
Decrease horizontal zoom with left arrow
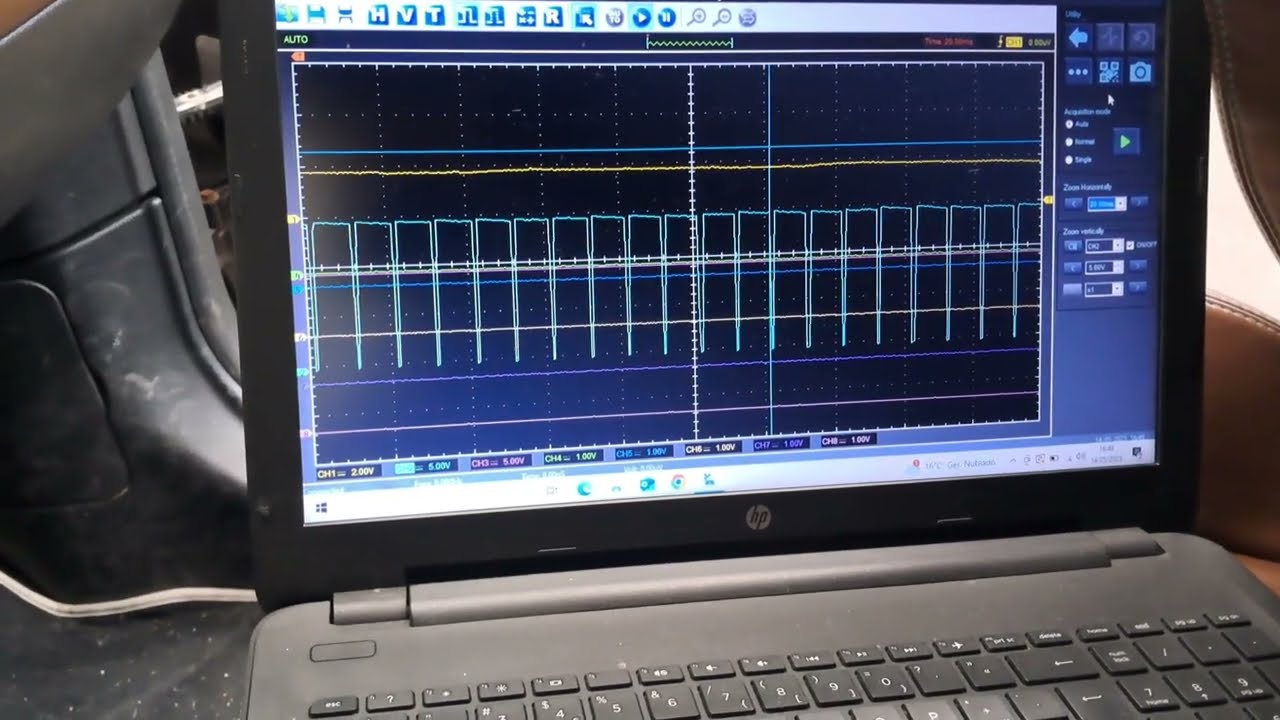pos(1074,203)
